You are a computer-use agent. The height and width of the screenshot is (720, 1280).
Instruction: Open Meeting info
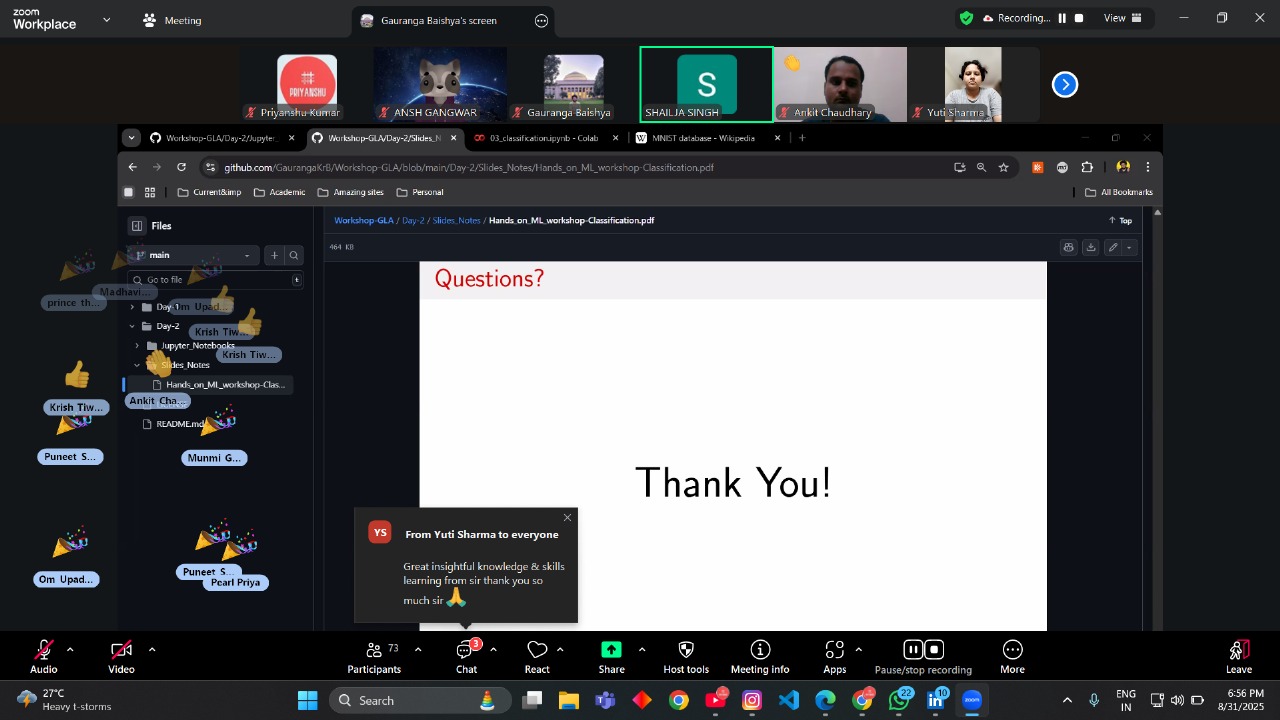pyautogui.click(x=760, y=657)
